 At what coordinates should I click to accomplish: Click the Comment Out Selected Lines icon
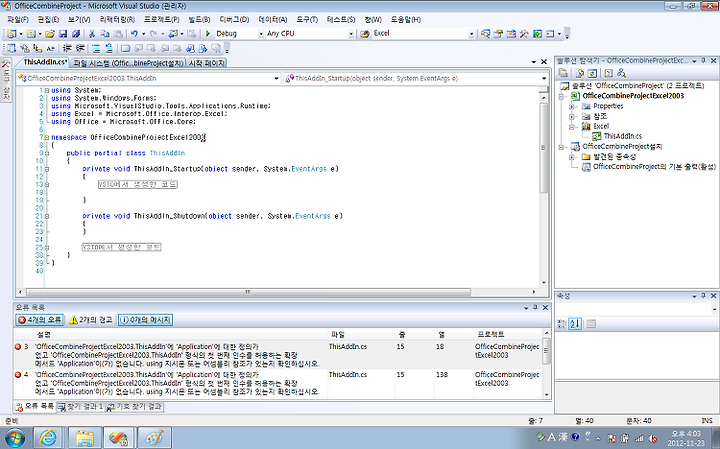click(96, 48)
